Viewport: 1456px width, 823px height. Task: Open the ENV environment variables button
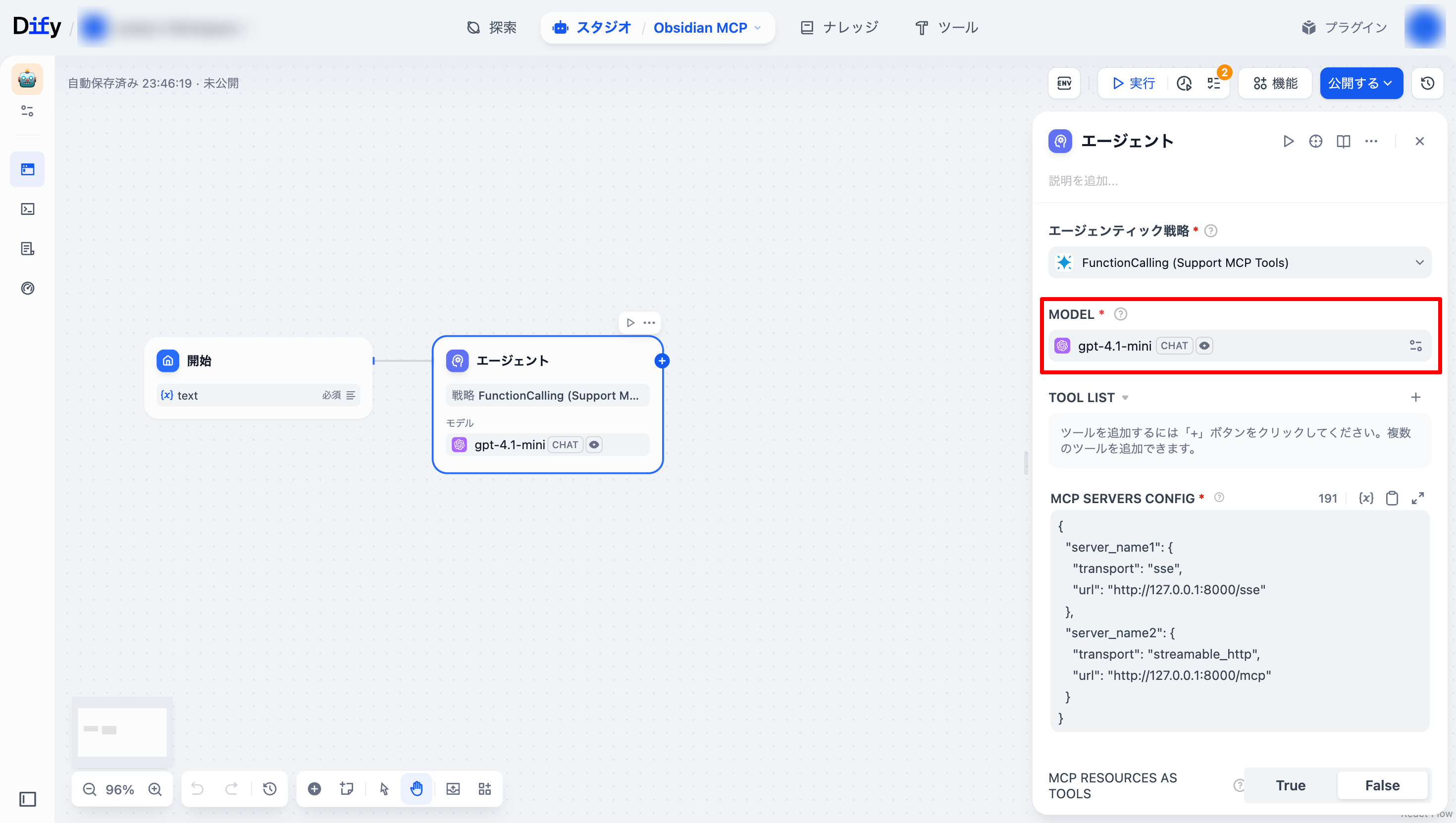1064,83
